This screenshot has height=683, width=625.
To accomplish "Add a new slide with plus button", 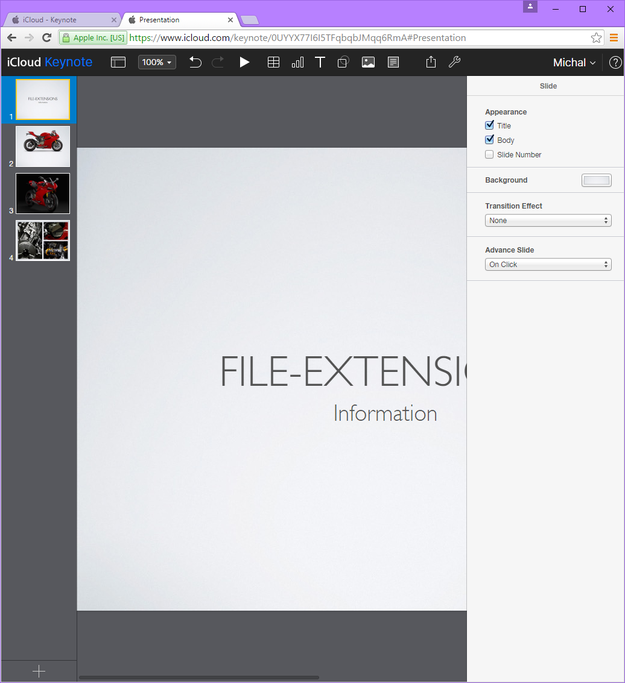I will click(39, 671).
